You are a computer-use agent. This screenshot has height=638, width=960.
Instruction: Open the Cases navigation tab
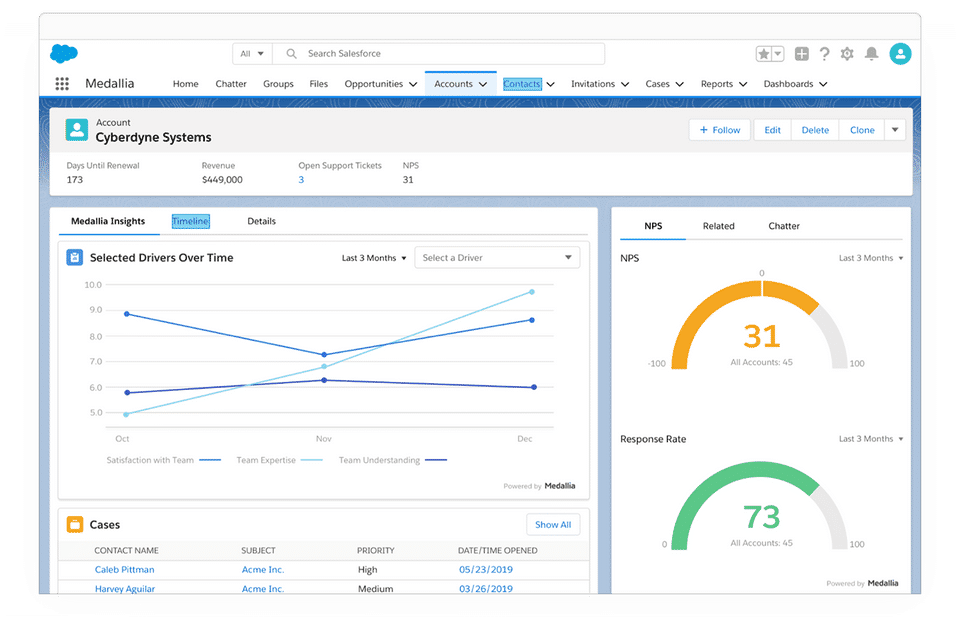point(658,84)
